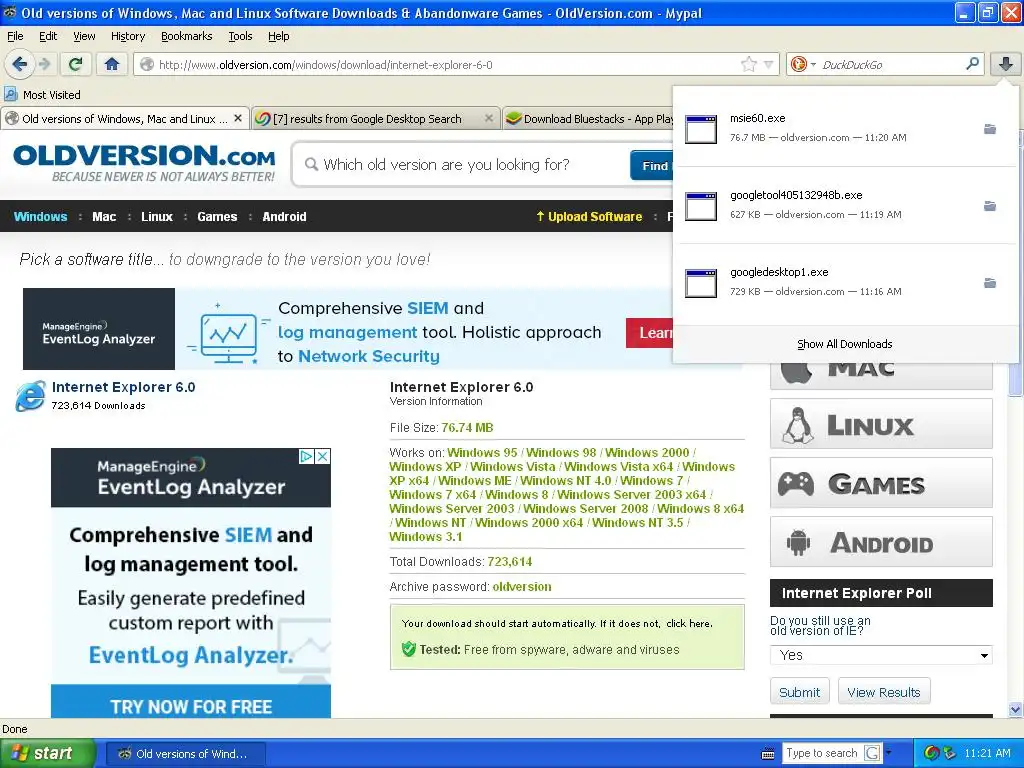This screenshot has width=1024, height=768.
Task: Open the Bookmarks menu
Action: [x=186, y=36]
